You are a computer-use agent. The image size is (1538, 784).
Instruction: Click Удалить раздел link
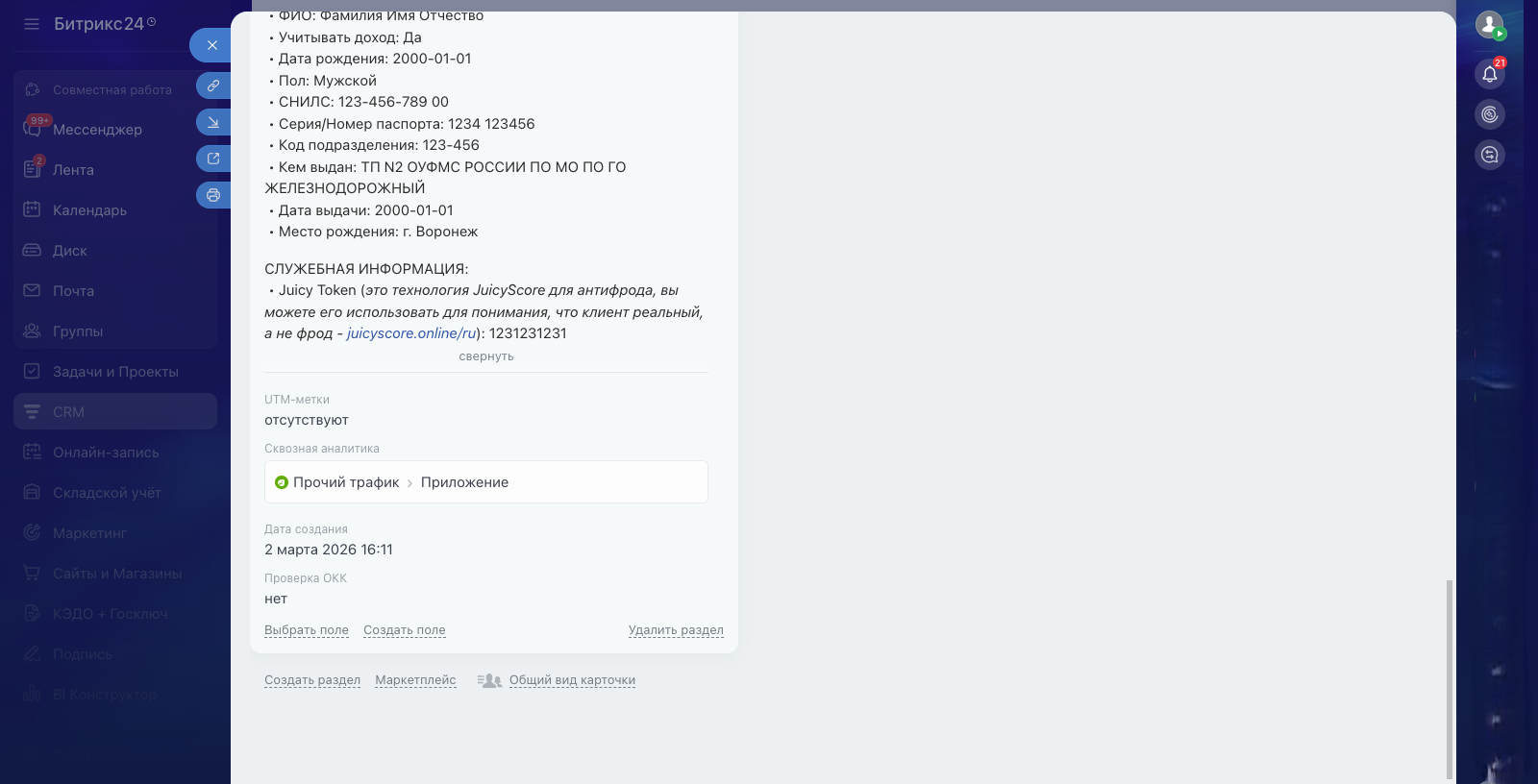675,630
